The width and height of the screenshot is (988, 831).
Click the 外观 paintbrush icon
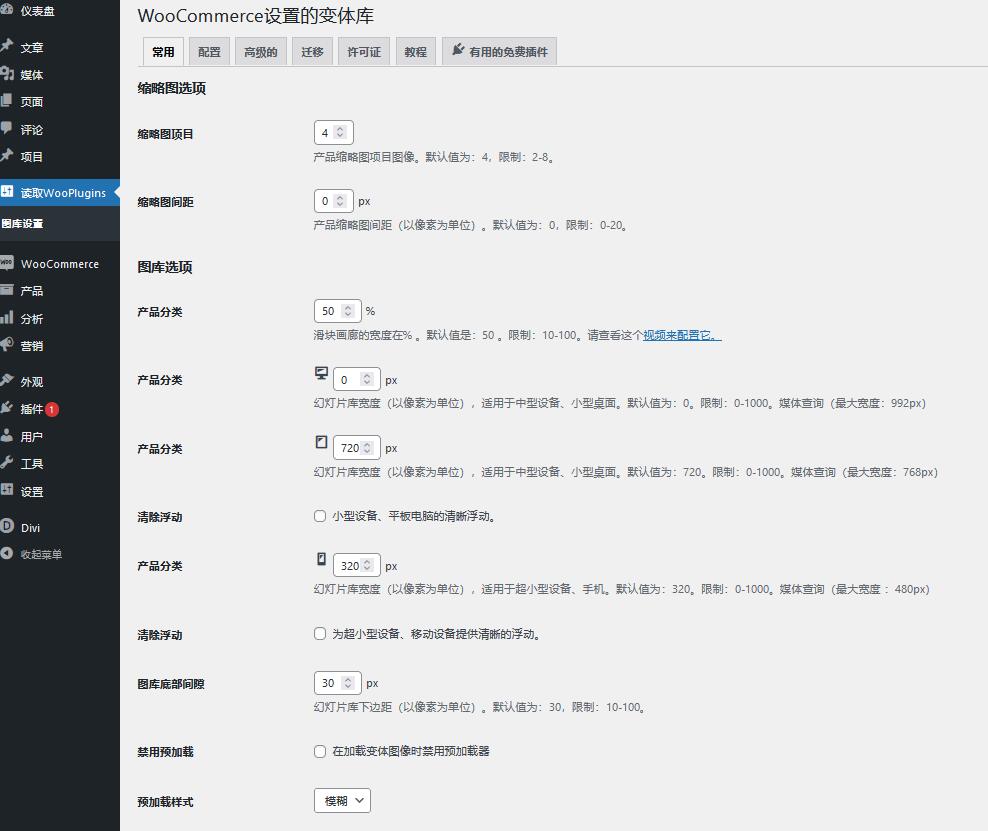click(6, 380)
